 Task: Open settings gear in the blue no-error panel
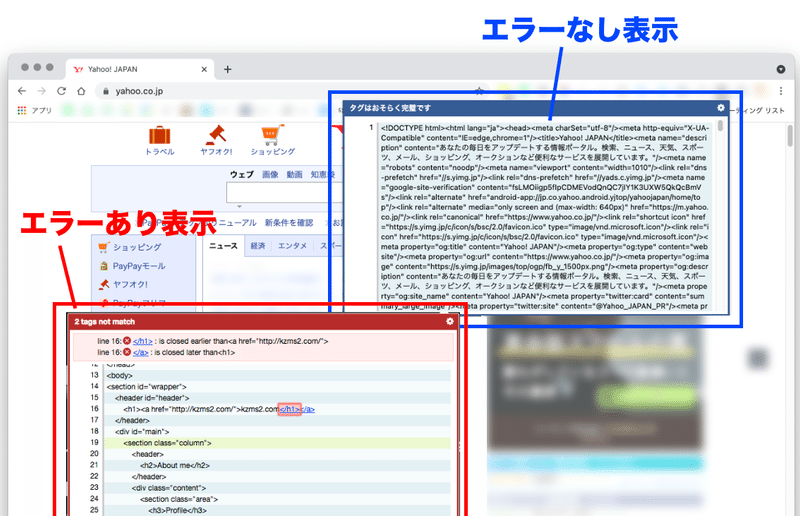point(720,108)
